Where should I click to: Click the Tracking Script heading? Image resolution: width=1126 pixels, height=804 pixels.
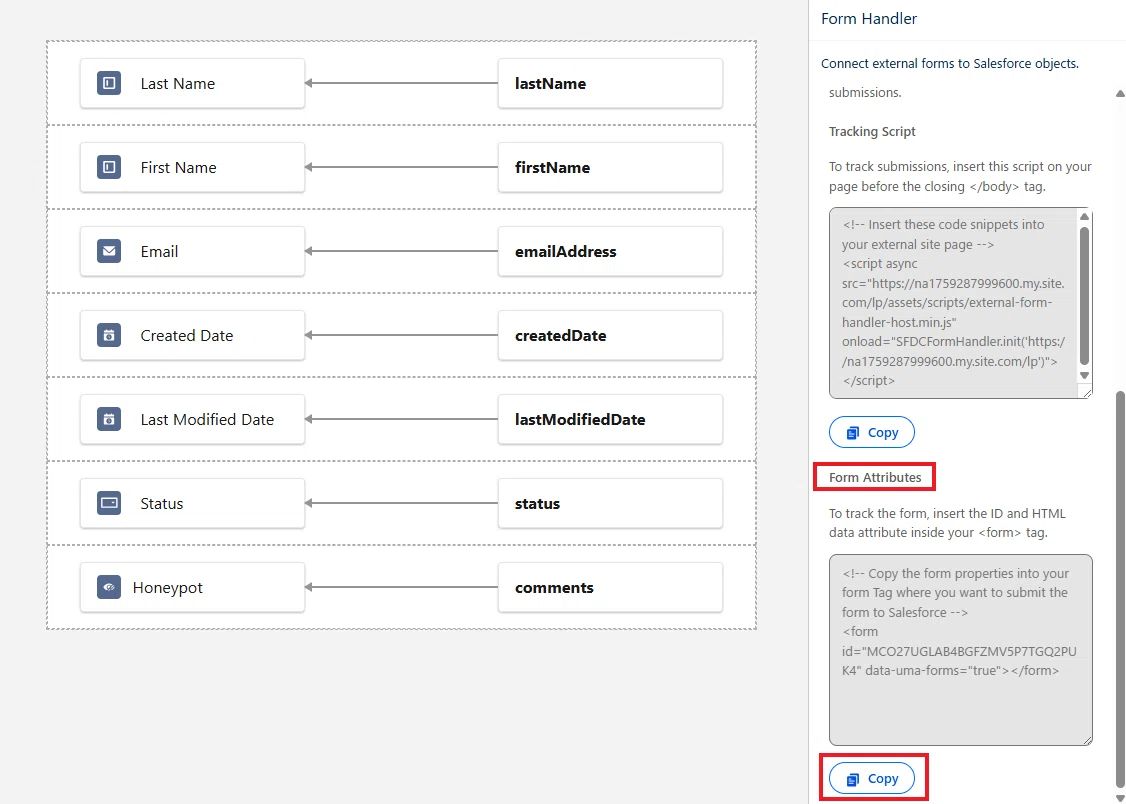[873, 131]
